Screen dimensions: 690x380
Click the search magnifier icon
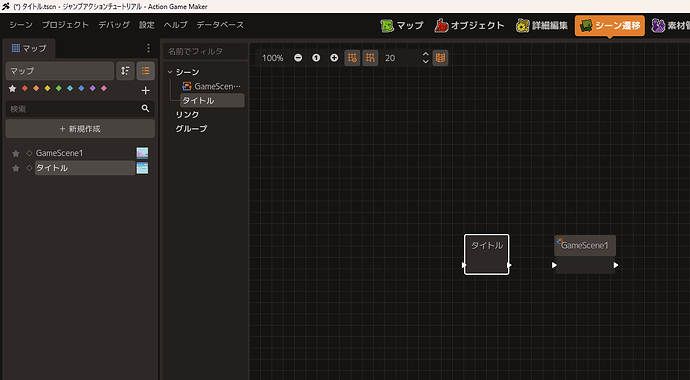145,108
